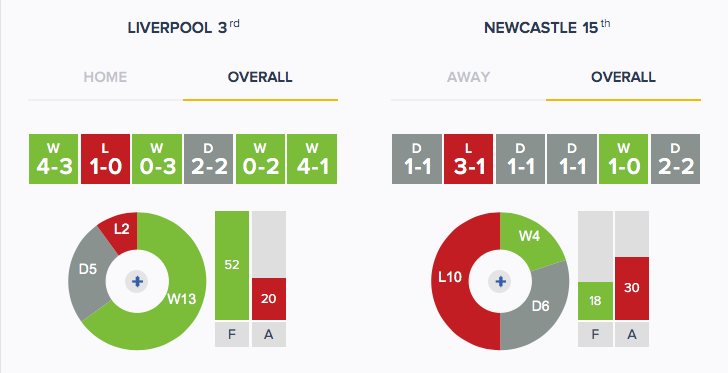Click Liverpool goals-for bar showing 52
This screenshot has width=728, height=373.
tap(232, 265)
